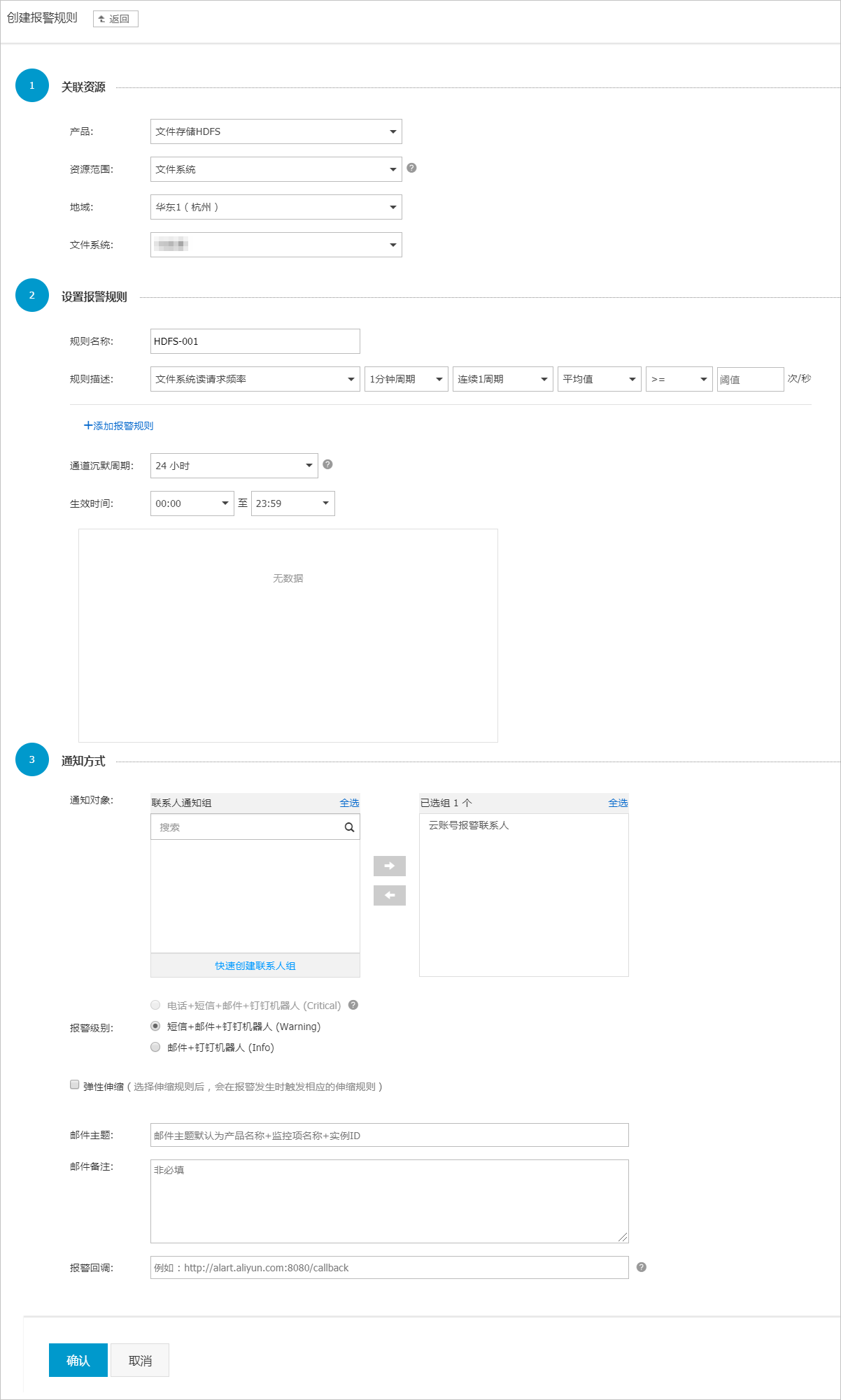Click +添加报警规则 link

[x=118, y=426]
